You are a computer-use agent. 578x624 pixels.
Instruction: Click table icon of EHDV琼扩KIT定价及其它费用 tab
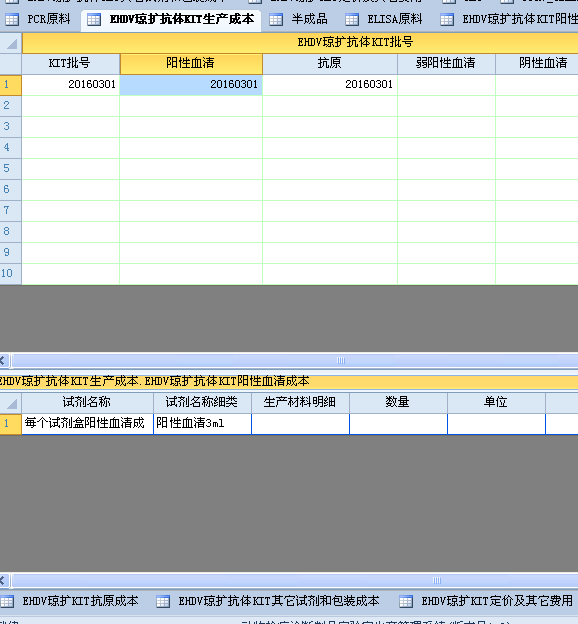click(x=406, y=601)
